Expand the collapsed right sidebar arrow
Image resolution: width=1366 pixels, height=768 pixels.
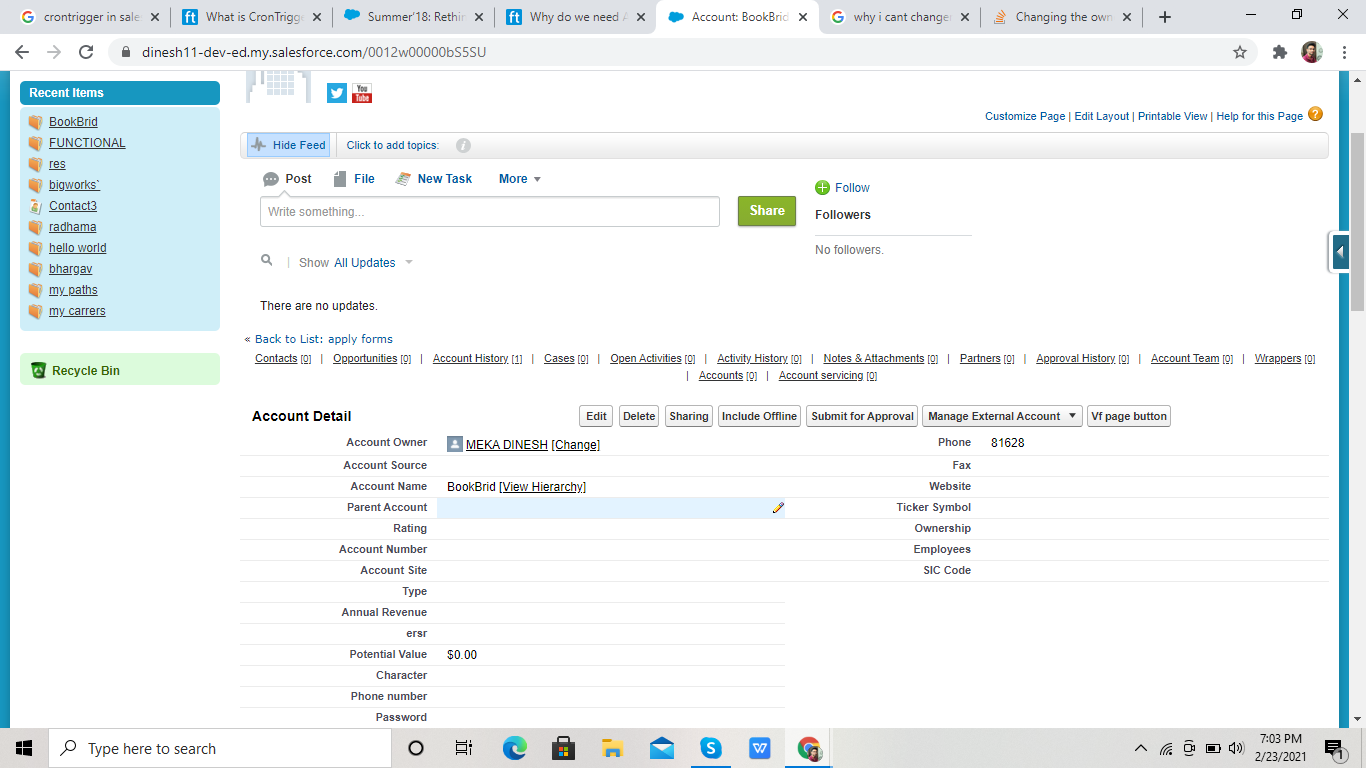1341,252
